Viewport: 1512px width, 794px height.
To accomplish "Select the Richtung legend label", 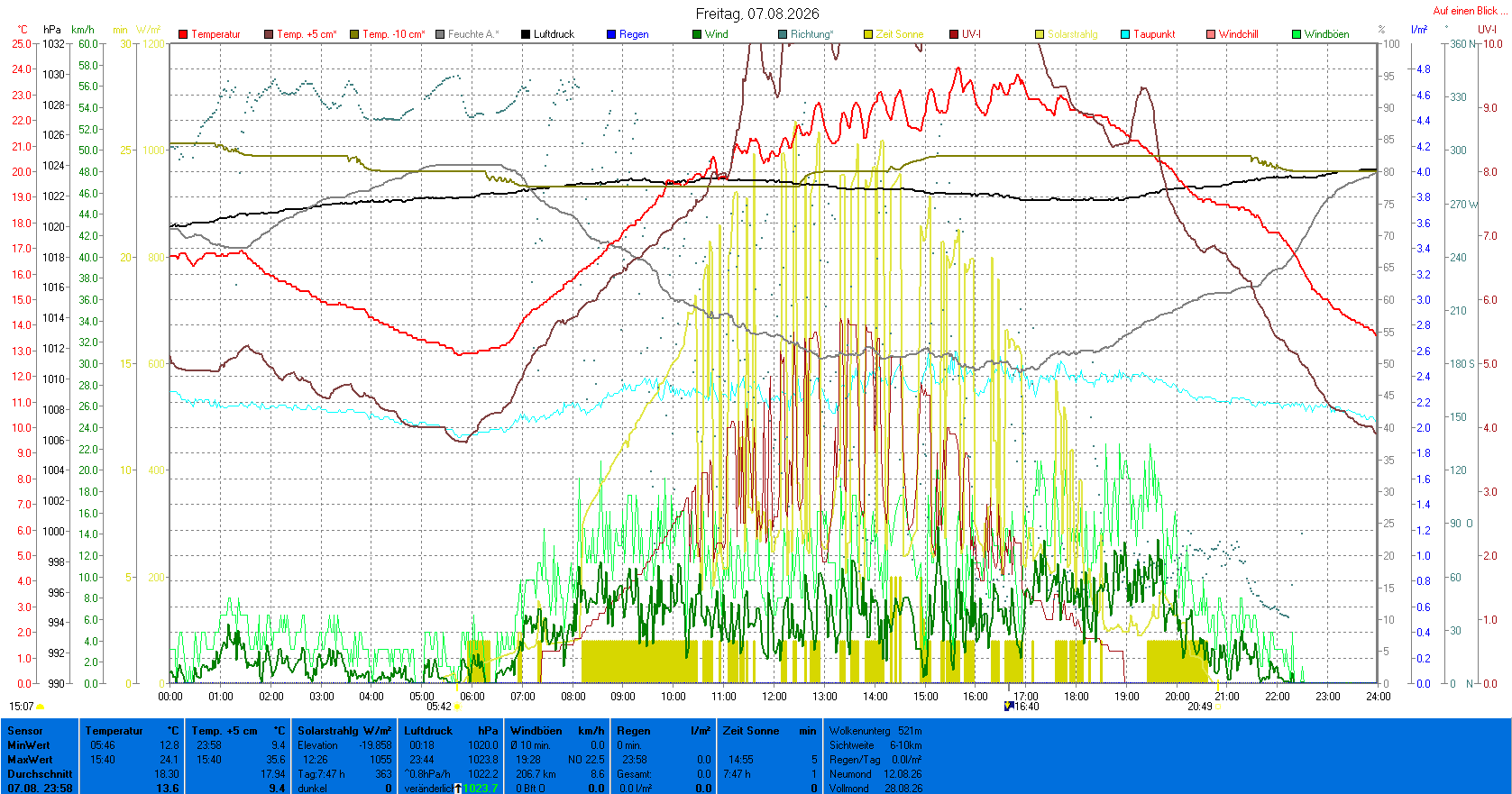I will pyautogui.click(x=812, y=34).
